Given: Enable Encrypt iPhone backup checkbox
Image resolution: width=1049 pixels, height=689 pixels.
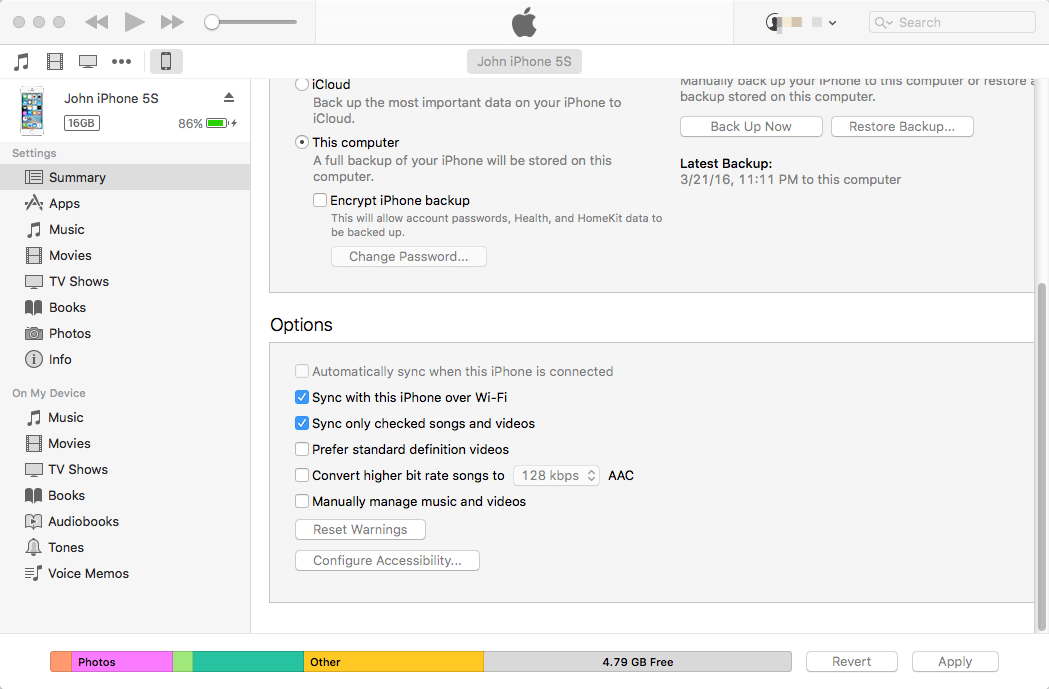Looking at the screenshot, I should (320, 200).
